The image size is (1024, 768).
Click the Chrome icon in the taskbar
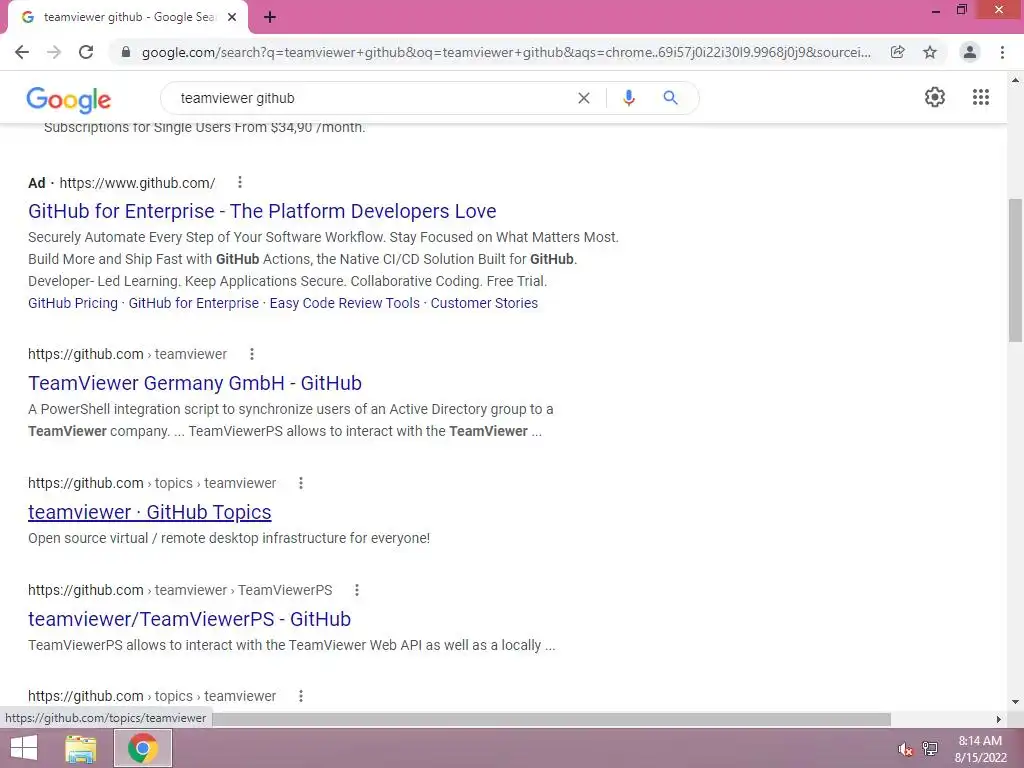(x=142, y=748)
